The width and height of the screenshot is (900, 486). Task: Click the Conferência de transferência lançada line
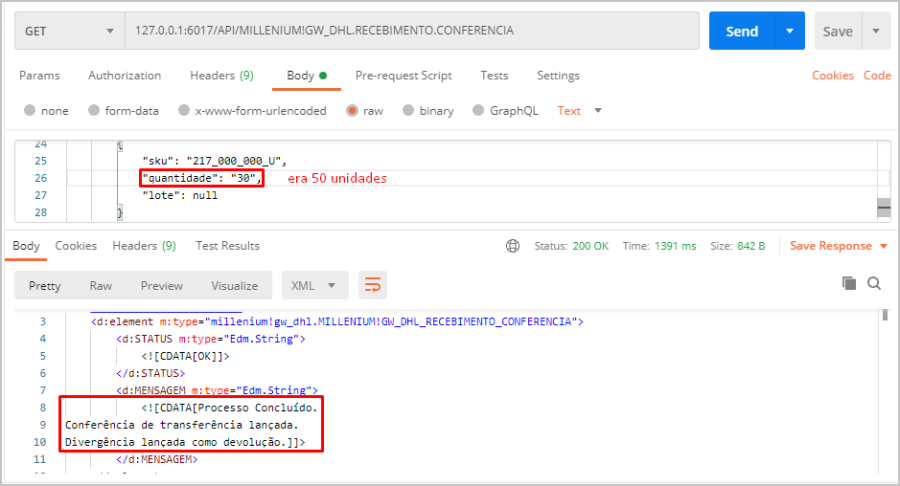point(181,425)
